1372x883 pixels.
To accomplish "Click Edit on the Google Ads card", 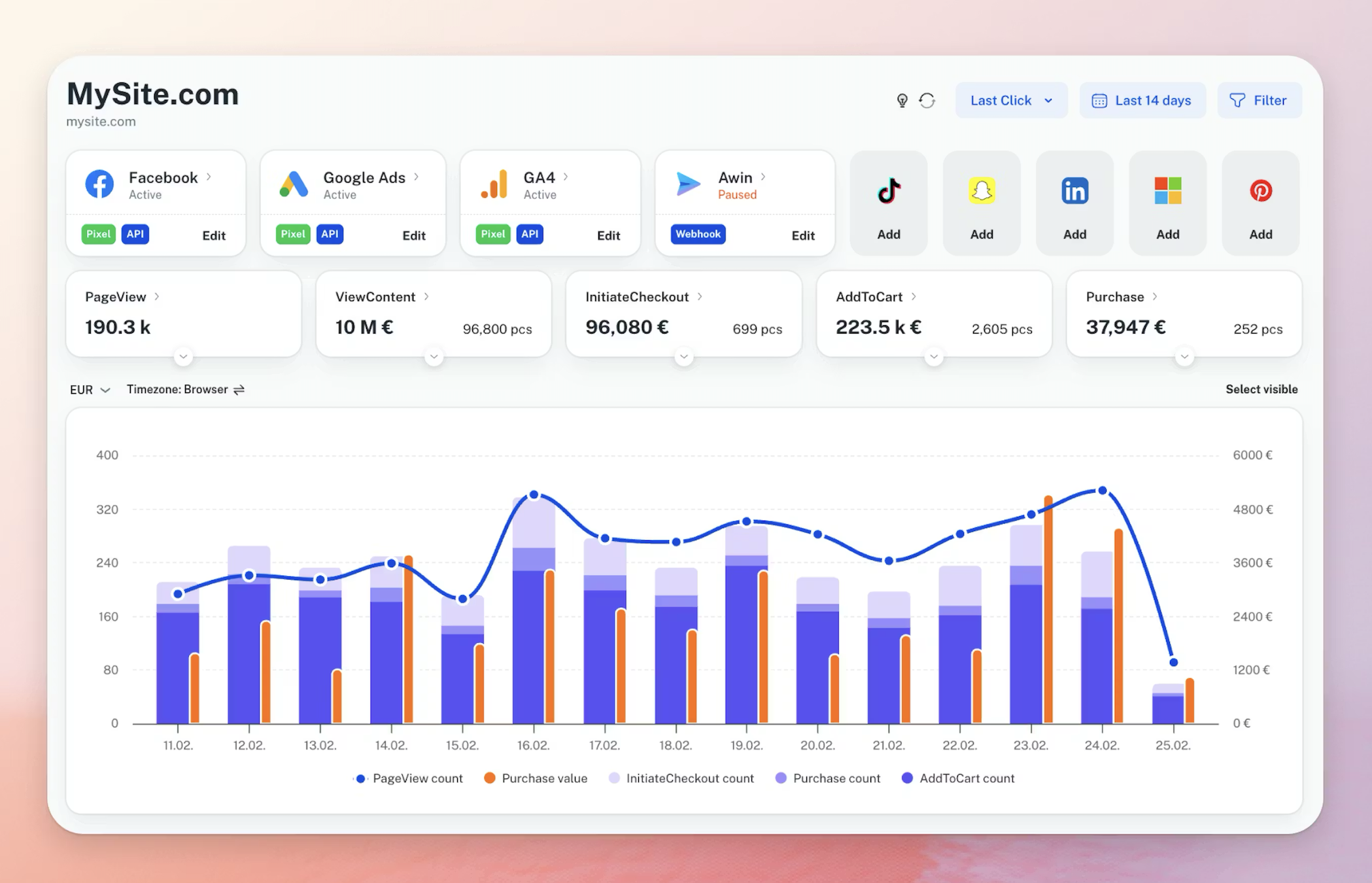I will 414,235.
